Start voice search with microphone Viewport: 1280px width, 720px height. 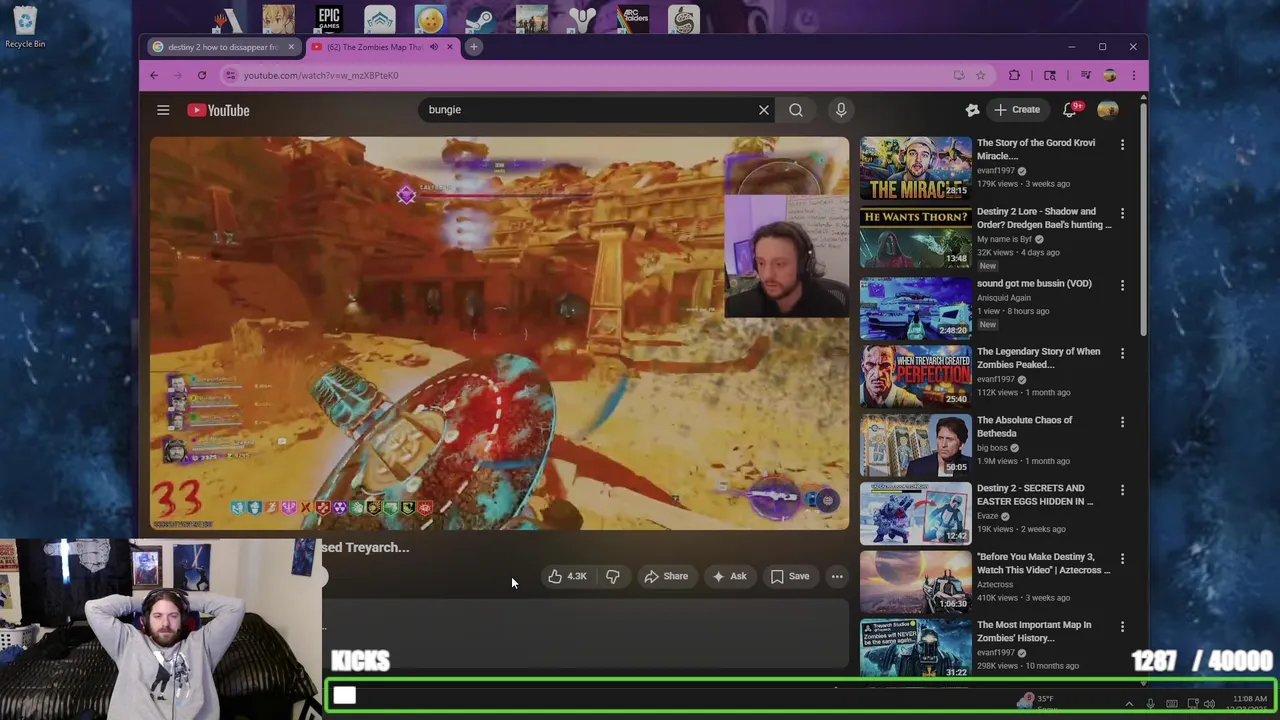point(841,110)
